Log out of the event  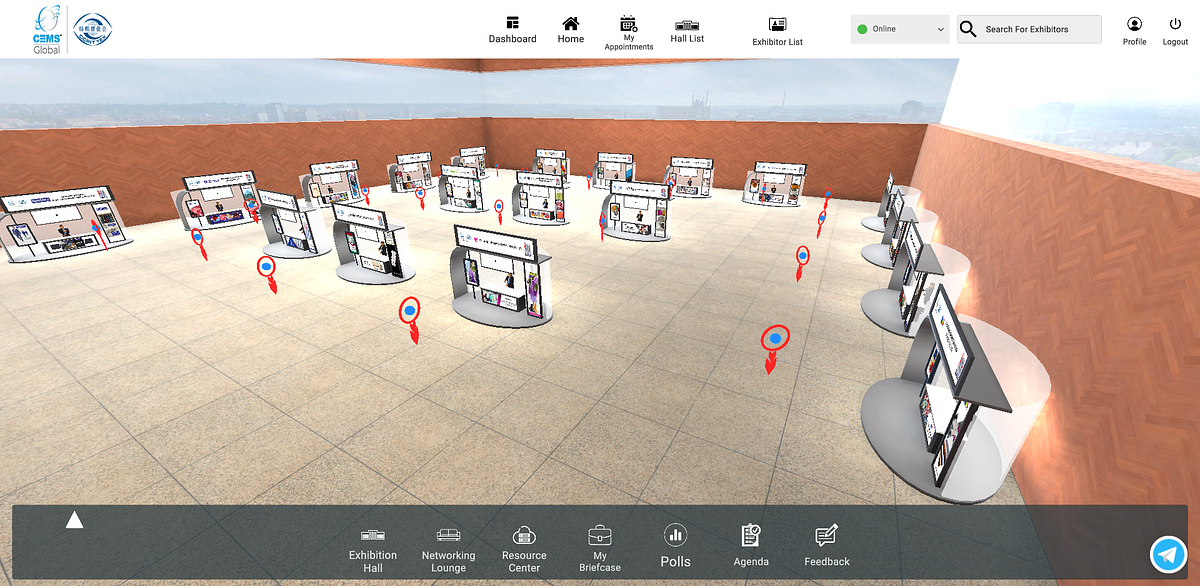click(1174, 30)
